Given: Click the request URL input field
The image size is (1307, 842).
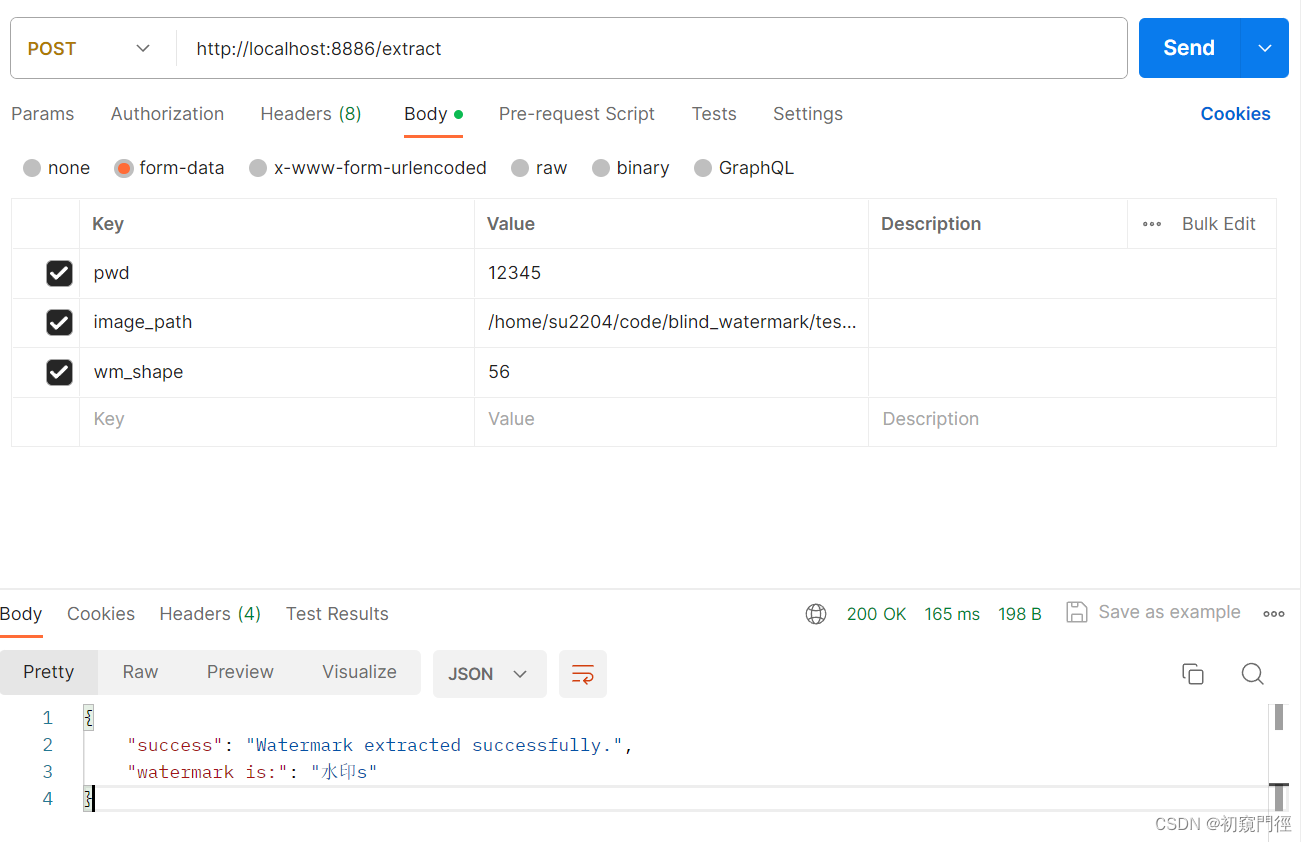Looking at the screenshot, I should point(652,48).
